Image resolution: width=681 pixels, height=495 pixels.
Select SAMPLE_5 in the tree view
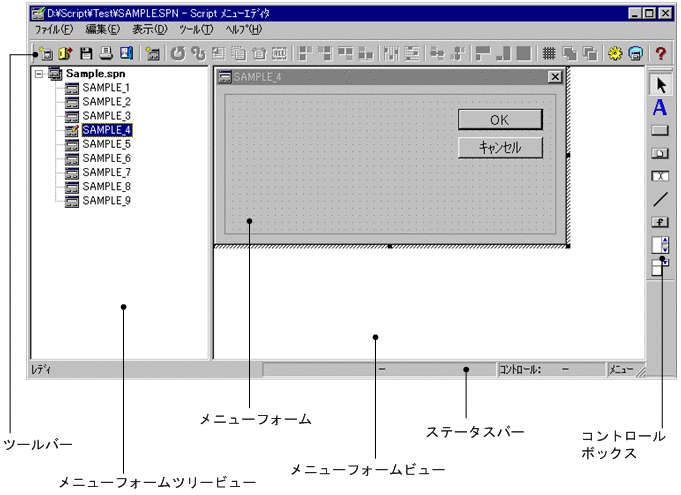coord(106,144)
